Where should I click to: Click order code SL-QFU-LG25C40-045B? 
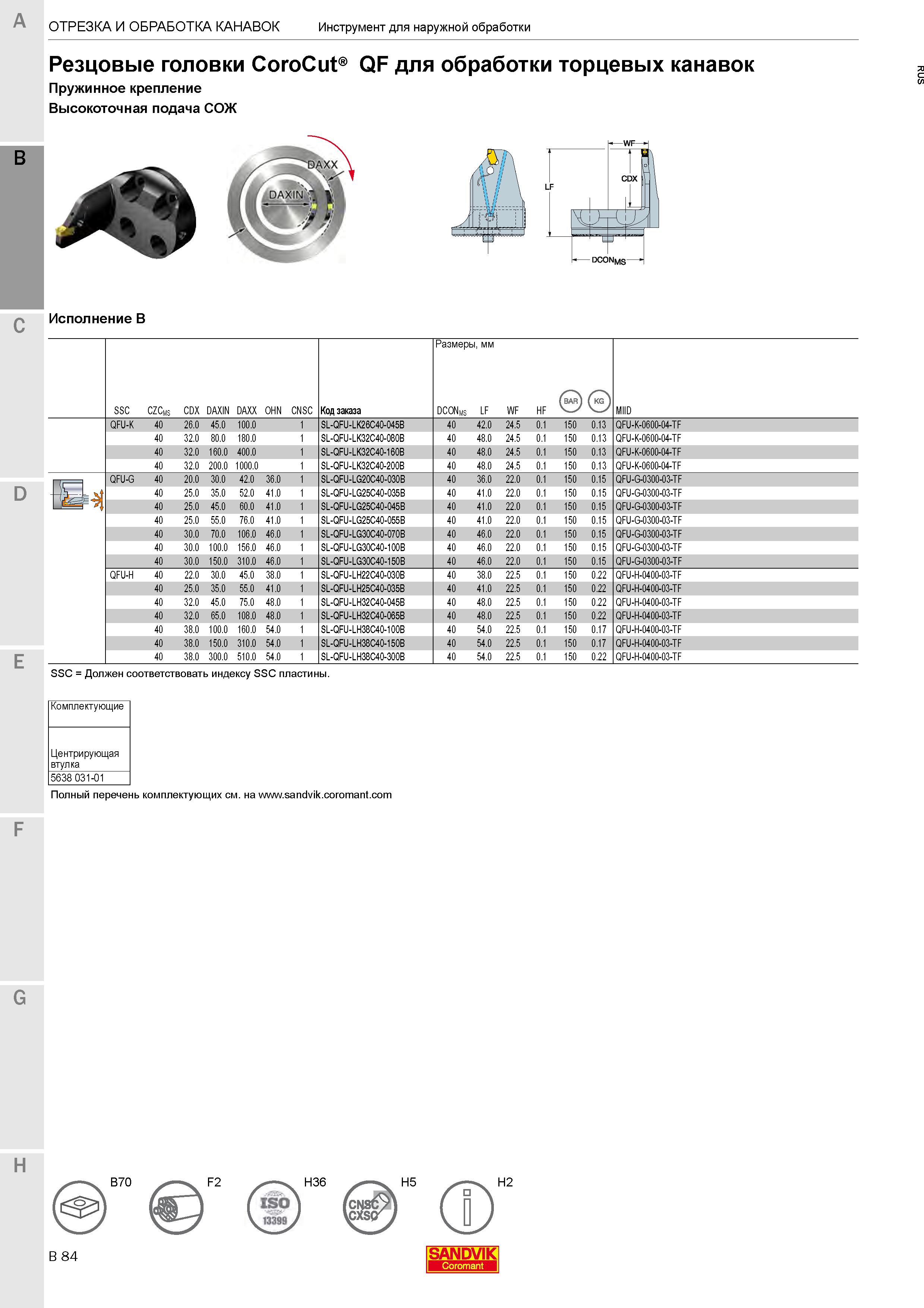coord(363,507)
